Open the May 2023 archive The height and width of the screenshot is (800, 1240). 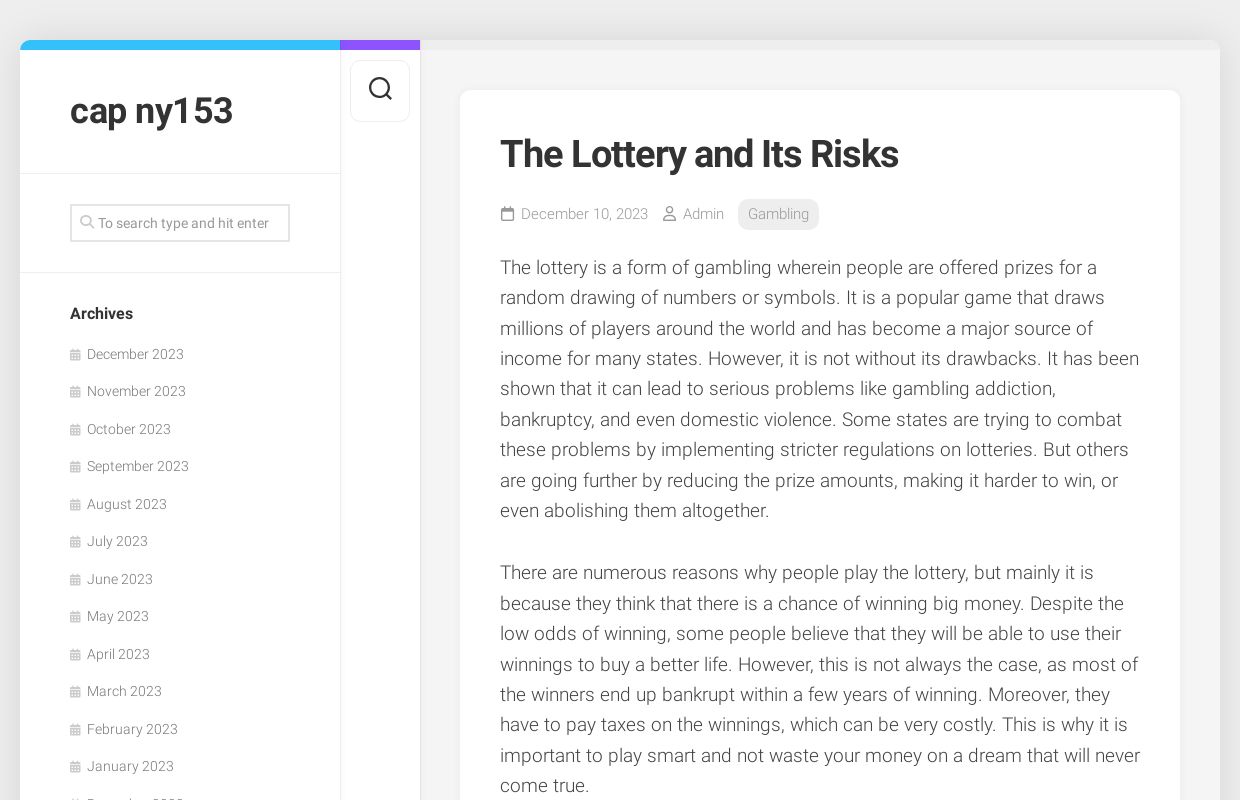tap(118, 616)
